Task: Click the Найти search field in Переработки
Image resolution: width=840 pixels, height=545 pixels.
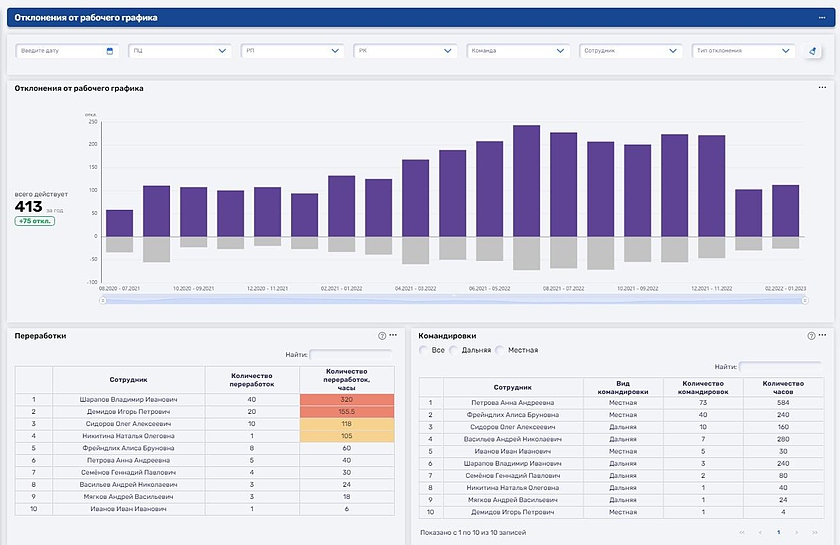Action: 351,354
